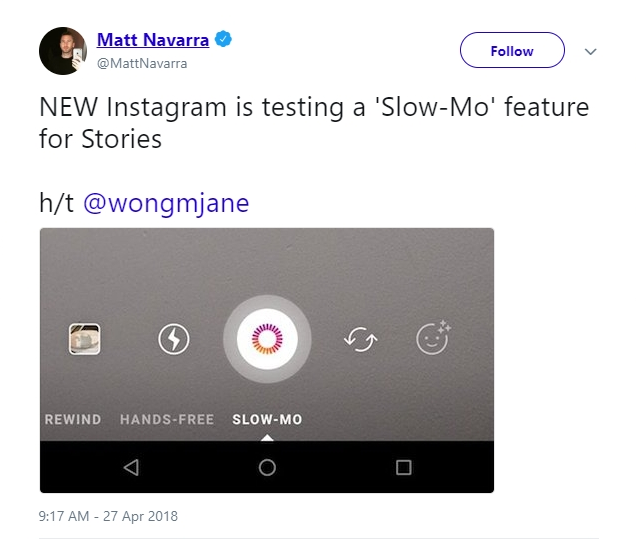
Task: Click the @MattNavarra handle
Action: pos(142,63)
